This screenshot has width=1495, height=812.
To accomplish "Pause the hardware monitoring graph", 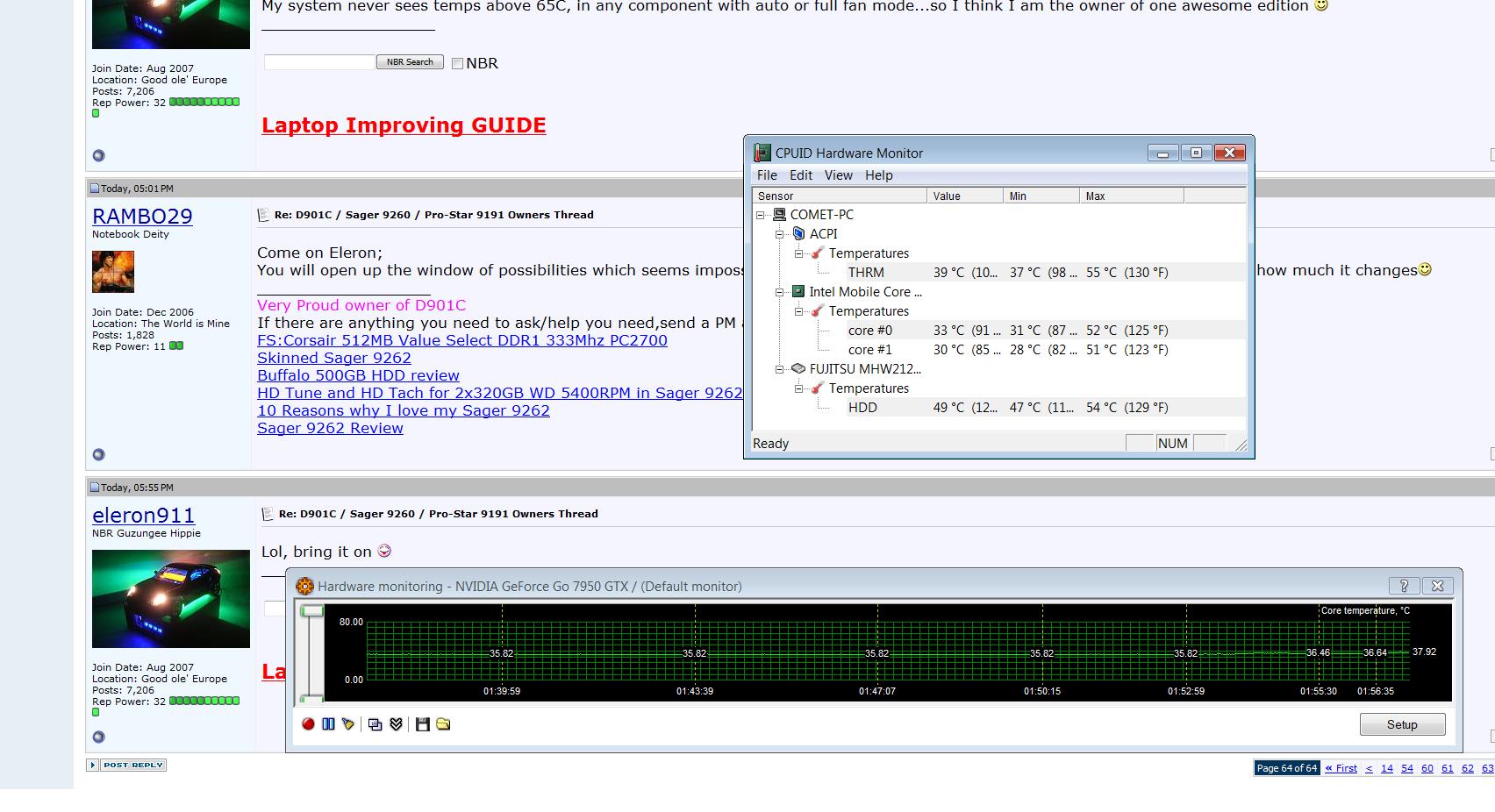I will pos(328,724).
